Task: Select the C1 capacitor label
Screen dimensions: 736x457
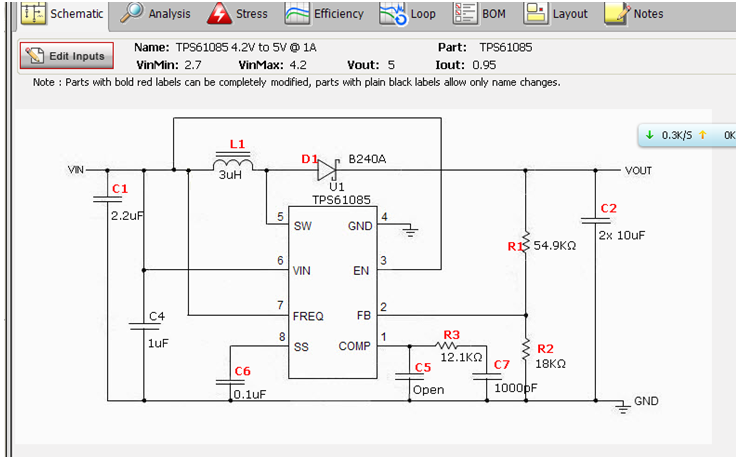Action: tap(120, 189)
